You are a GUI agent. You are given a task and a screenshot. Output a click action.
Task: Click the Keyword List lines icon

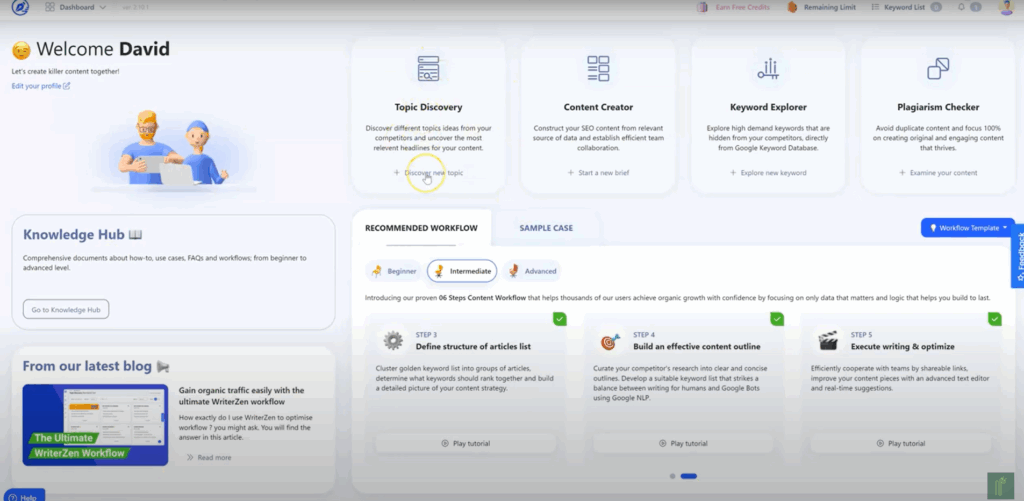875,7
